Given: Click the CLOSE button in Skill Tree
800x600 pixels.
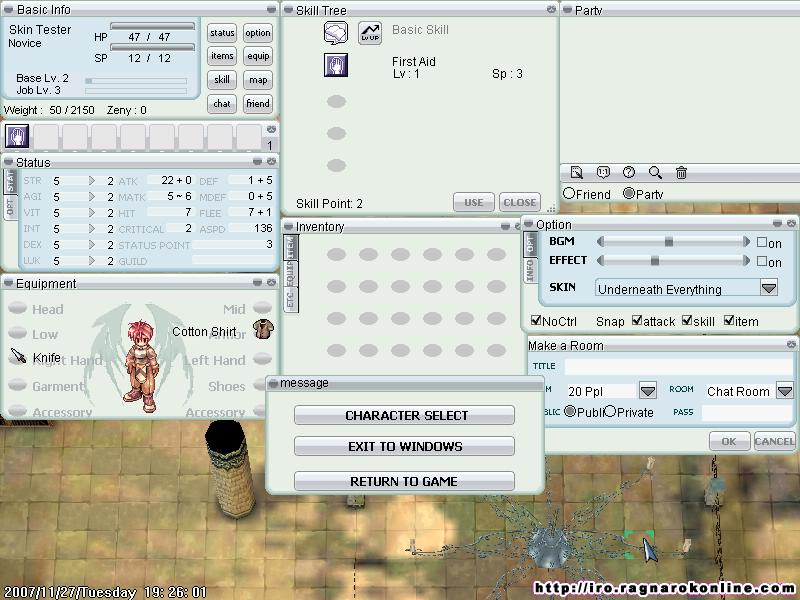Looking at the screenshot, I should pos(519,202).
